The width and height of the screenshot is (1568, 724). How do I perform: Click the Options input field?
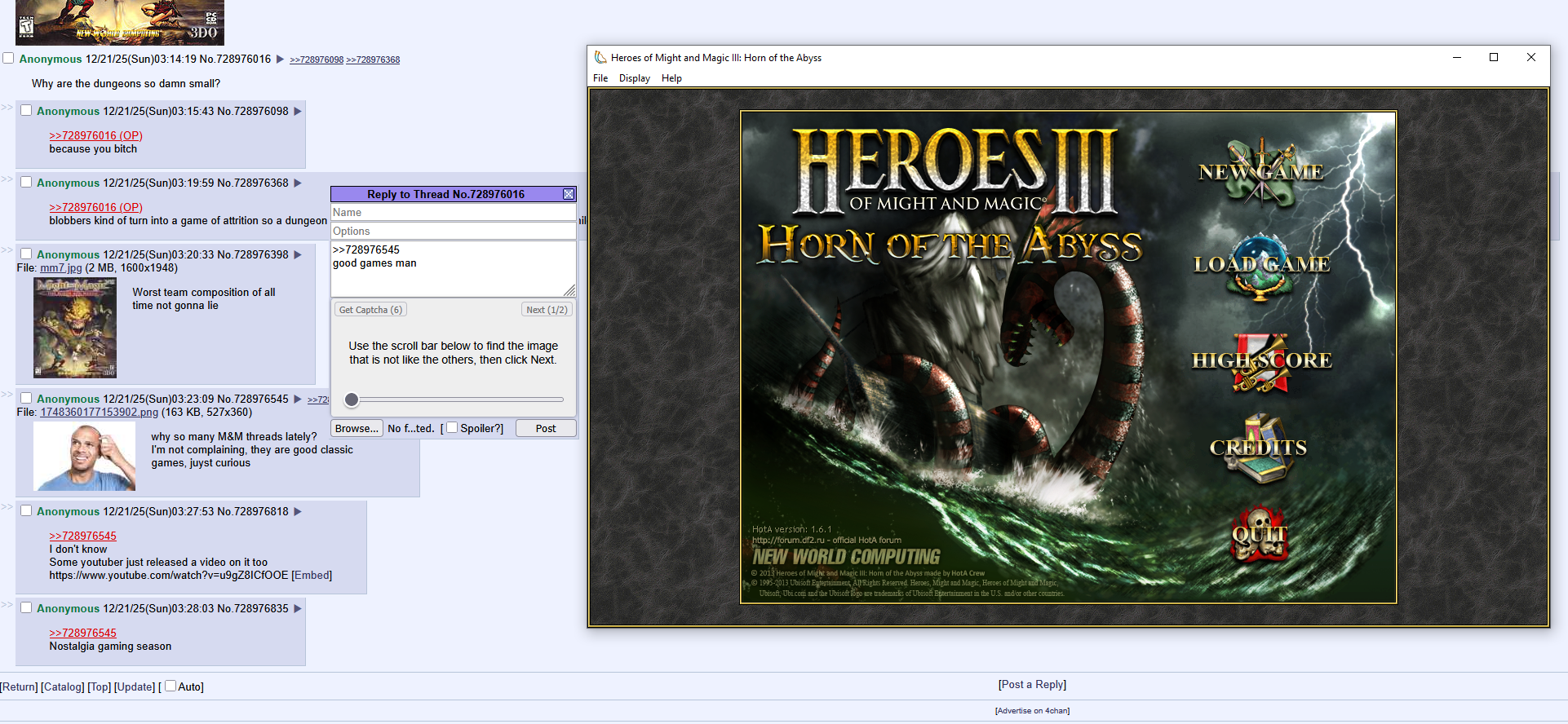pyautogui.click(x=454, y=231)
